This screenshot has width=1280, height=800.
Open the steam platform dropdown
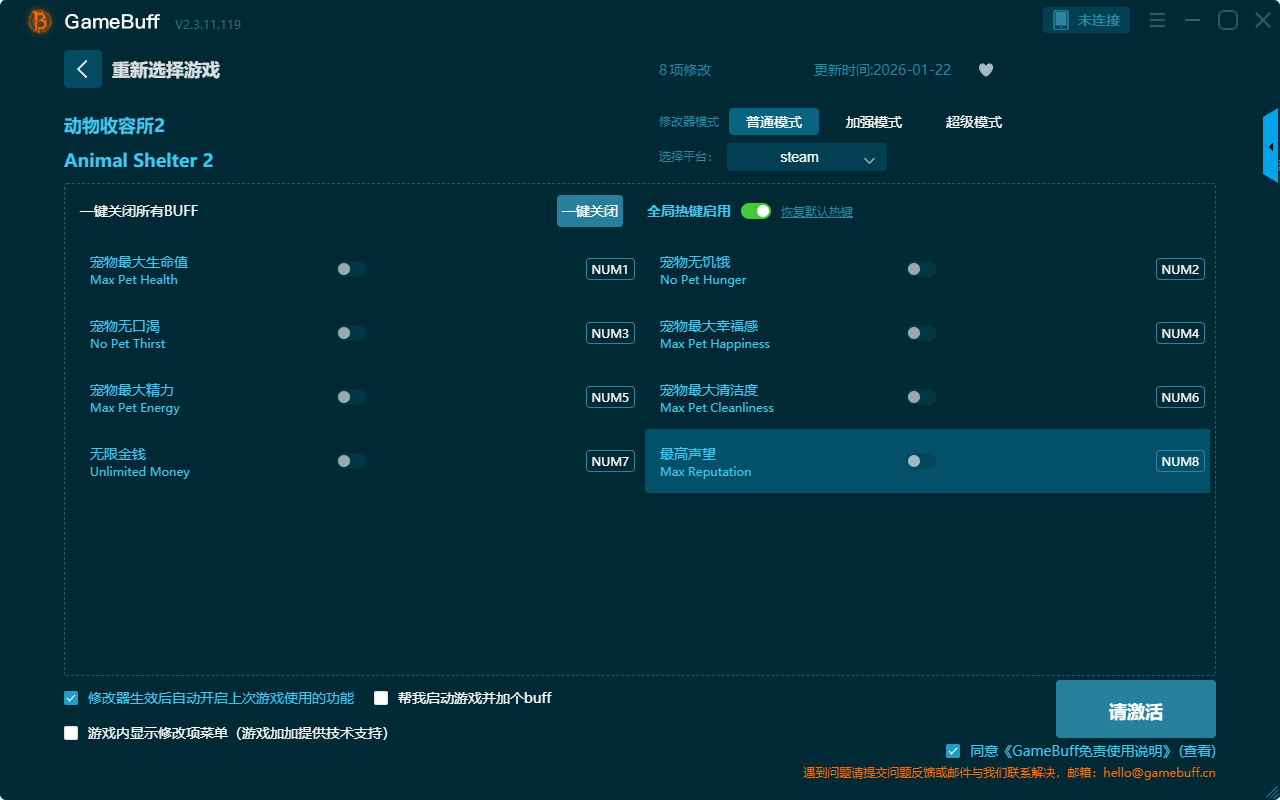click(807, 157)
